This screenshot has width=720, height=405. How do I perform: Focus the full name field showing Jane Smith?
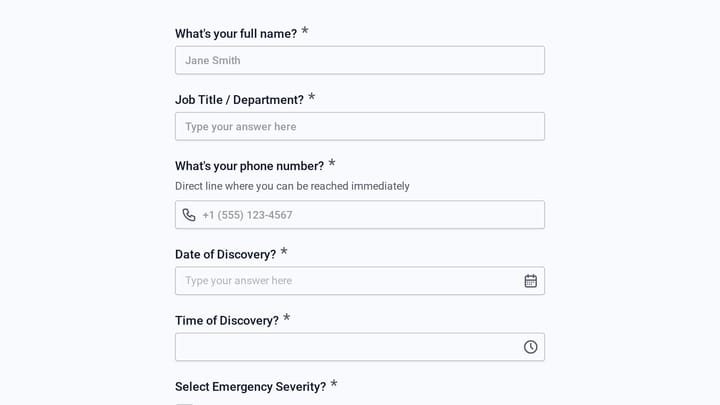click(x=360, y=60)
